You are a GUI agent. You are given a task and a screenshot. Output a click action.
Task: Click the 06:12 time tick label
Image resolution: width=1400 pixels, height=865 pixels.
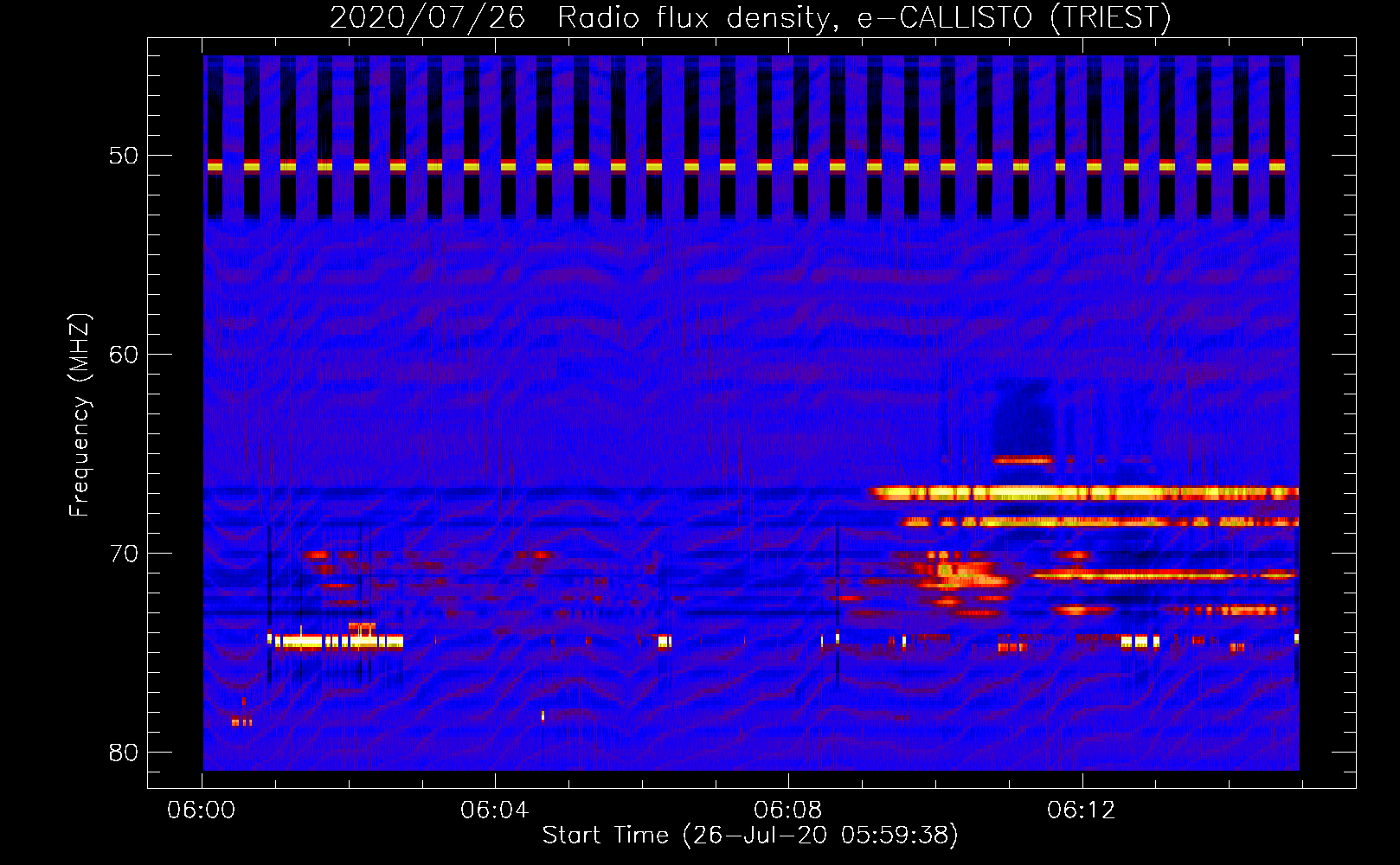(1082, 811)
